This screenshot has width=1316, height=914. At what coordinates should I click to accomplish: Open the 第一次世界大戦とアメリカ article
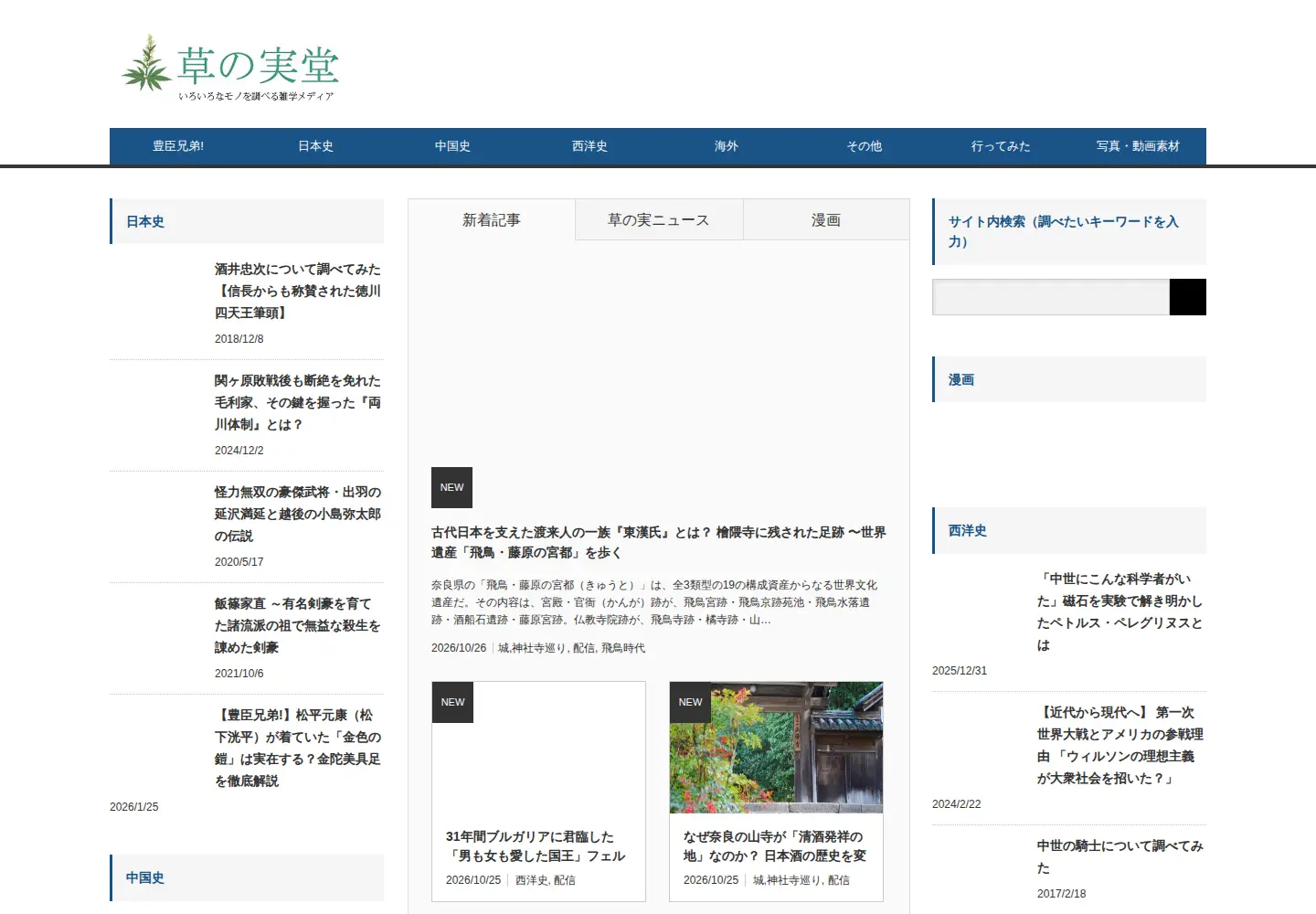coord(1120,745)
